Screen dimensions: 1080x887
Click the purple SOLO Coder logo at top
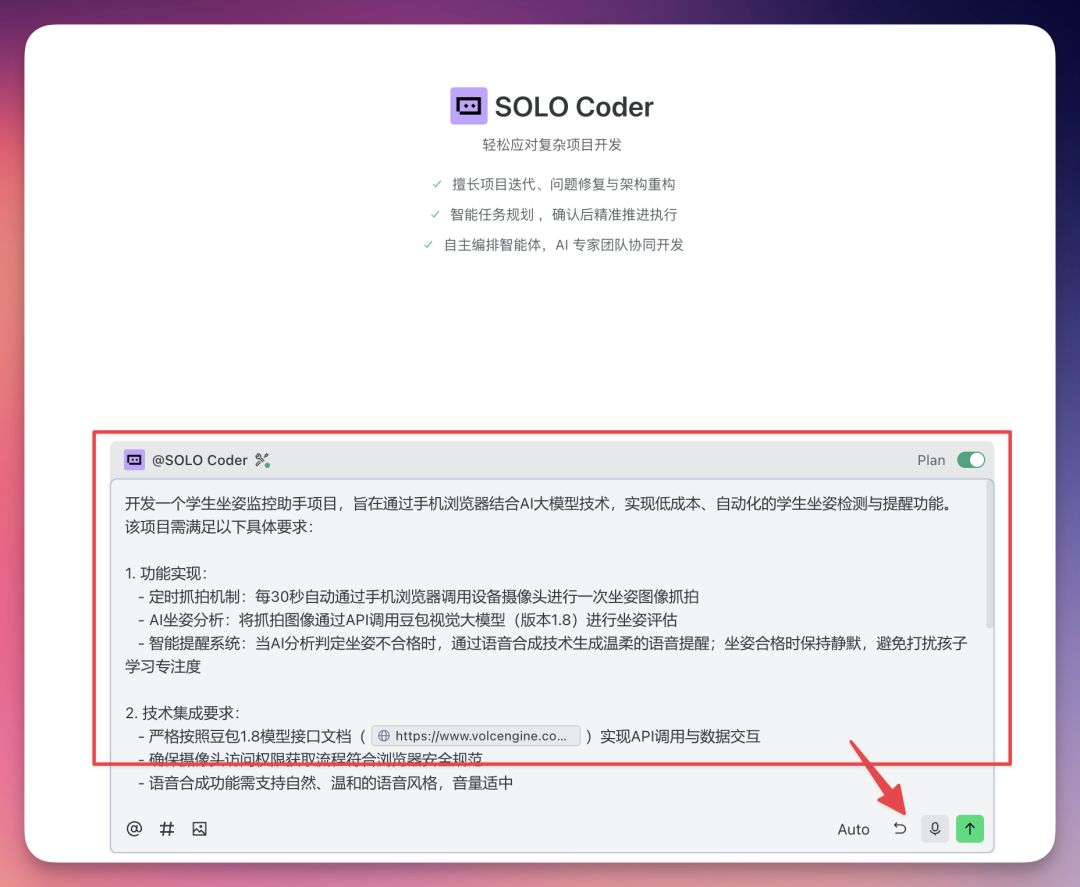coord(468,106)
